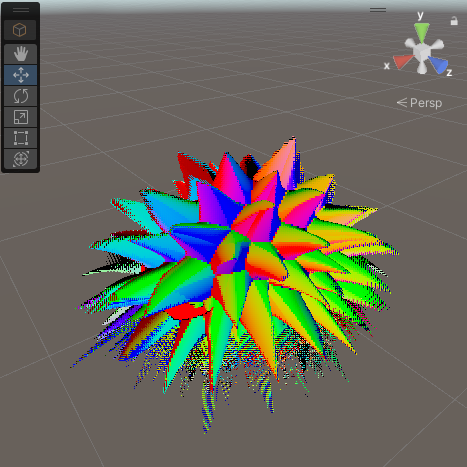Select the Hand view tool
This screenshot has height=467, width=467.
21,54
